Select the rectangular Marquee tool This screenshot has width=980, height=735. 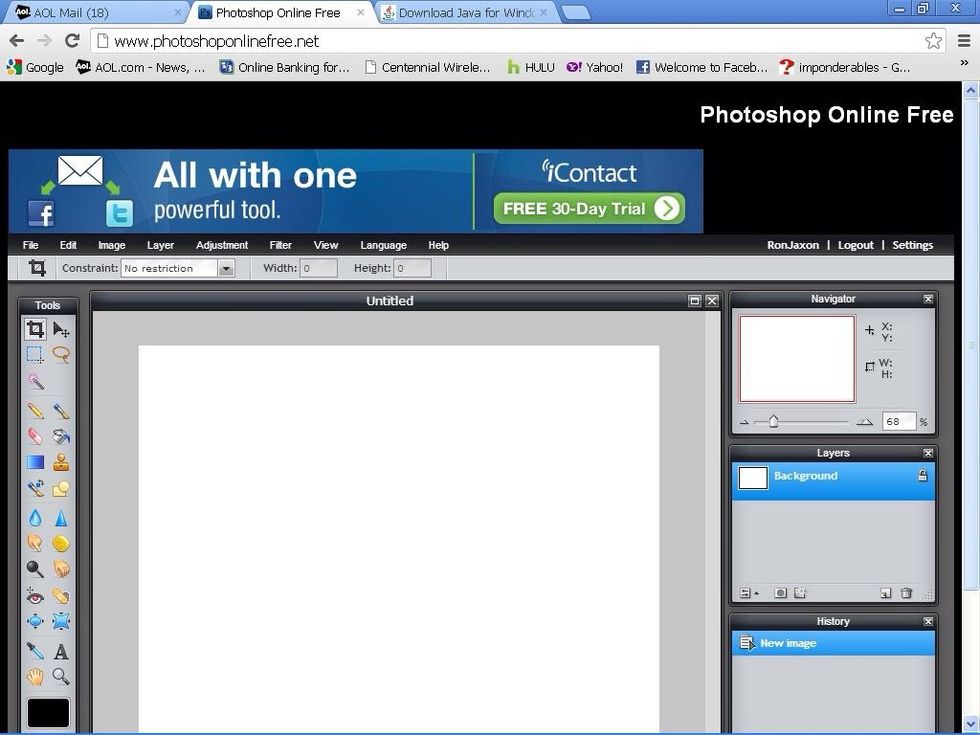tap(36, 354)
